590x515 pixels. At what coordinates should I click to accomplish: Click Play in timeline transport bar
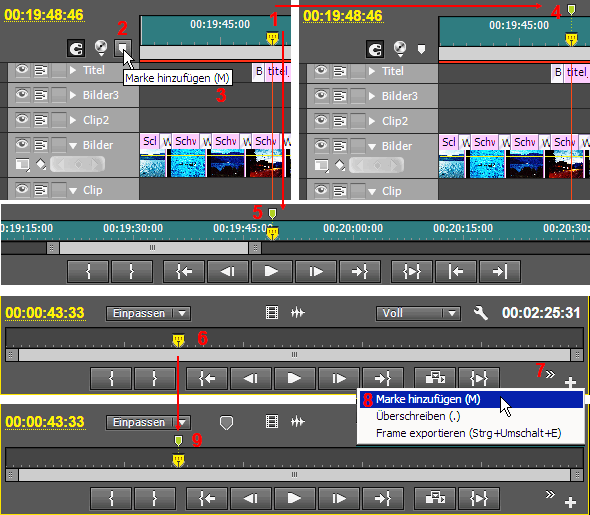tap(271, 271)
